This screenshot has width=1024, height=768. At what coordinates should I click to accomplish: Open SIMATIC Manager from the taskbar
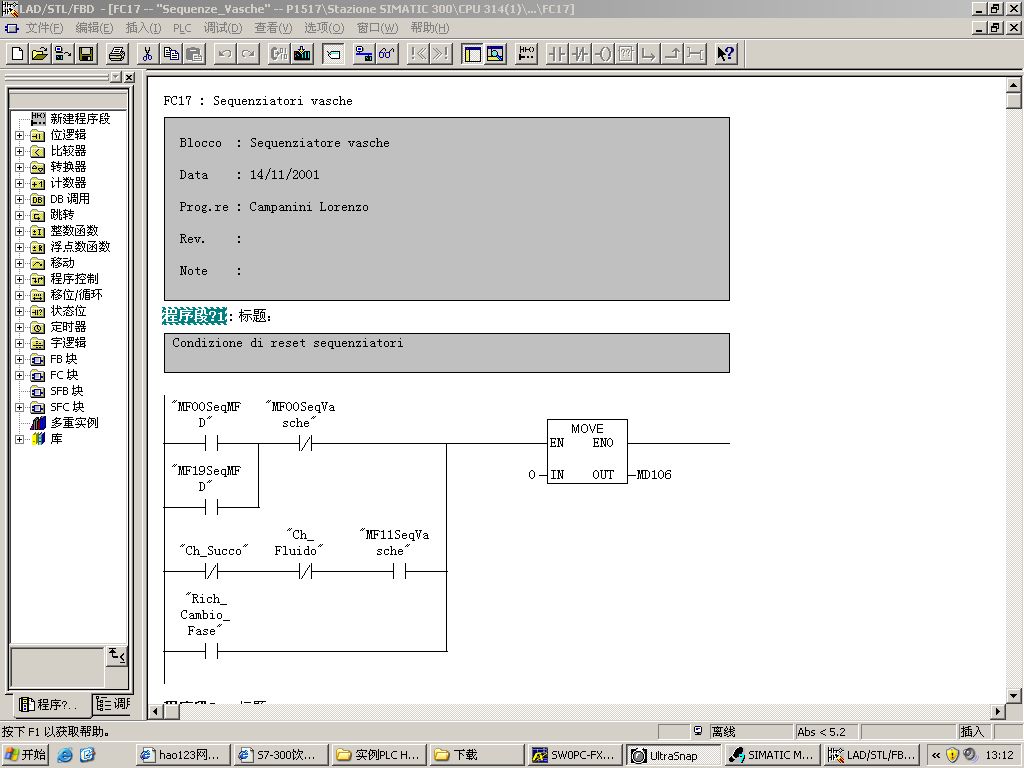click(772, 755)
